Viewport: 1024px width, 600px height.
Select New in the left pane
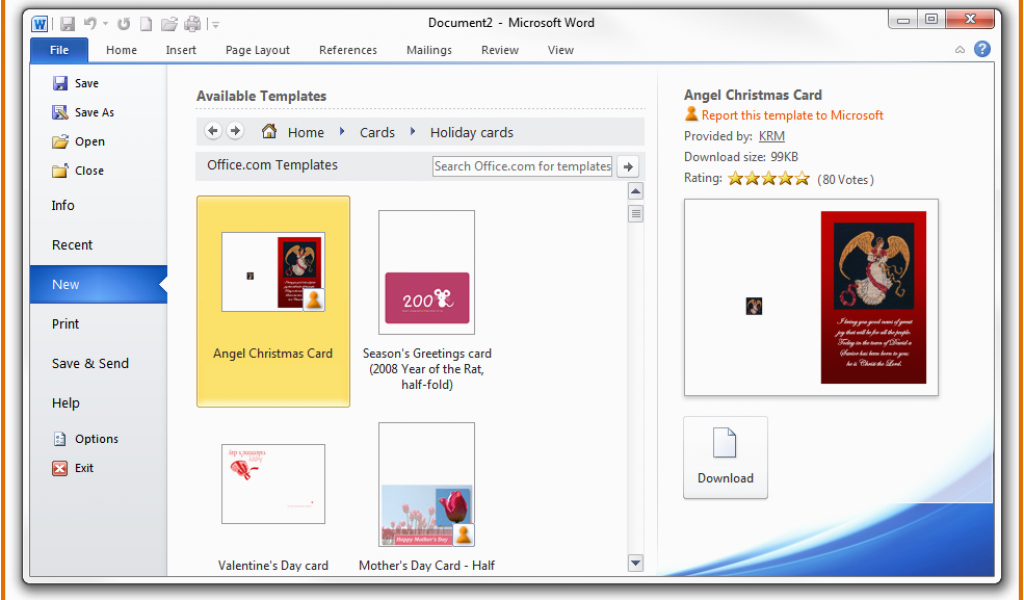pos(98,285)
